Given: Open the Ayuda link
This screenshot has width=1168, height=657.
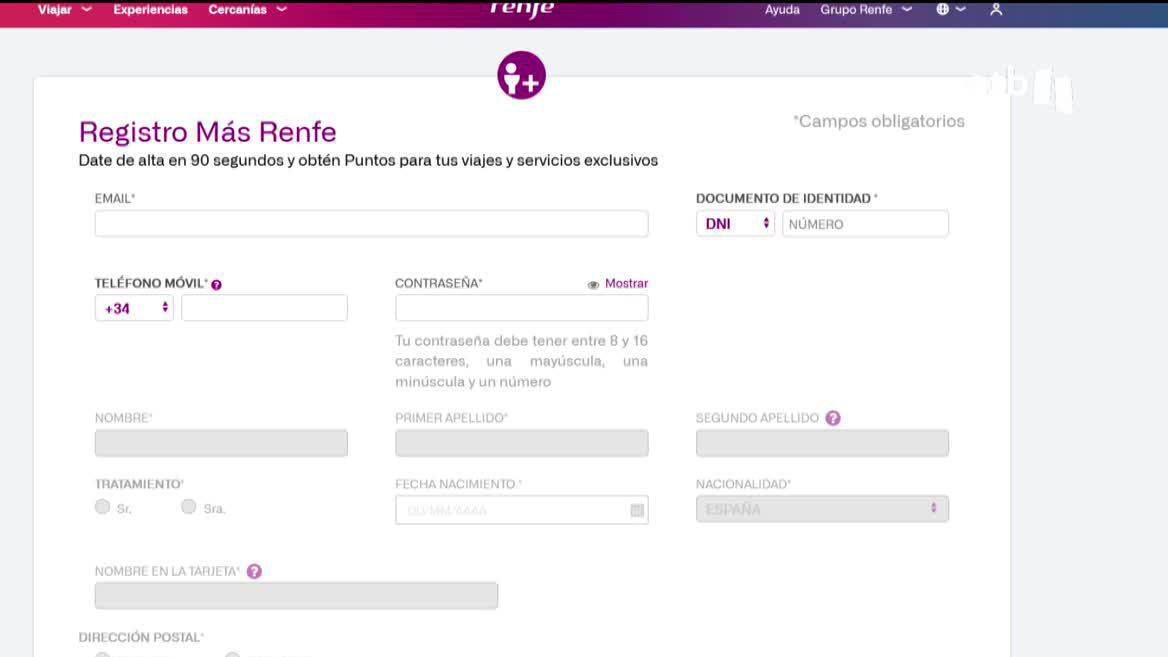Looking at the screenshot, I should tap(782, 10).
